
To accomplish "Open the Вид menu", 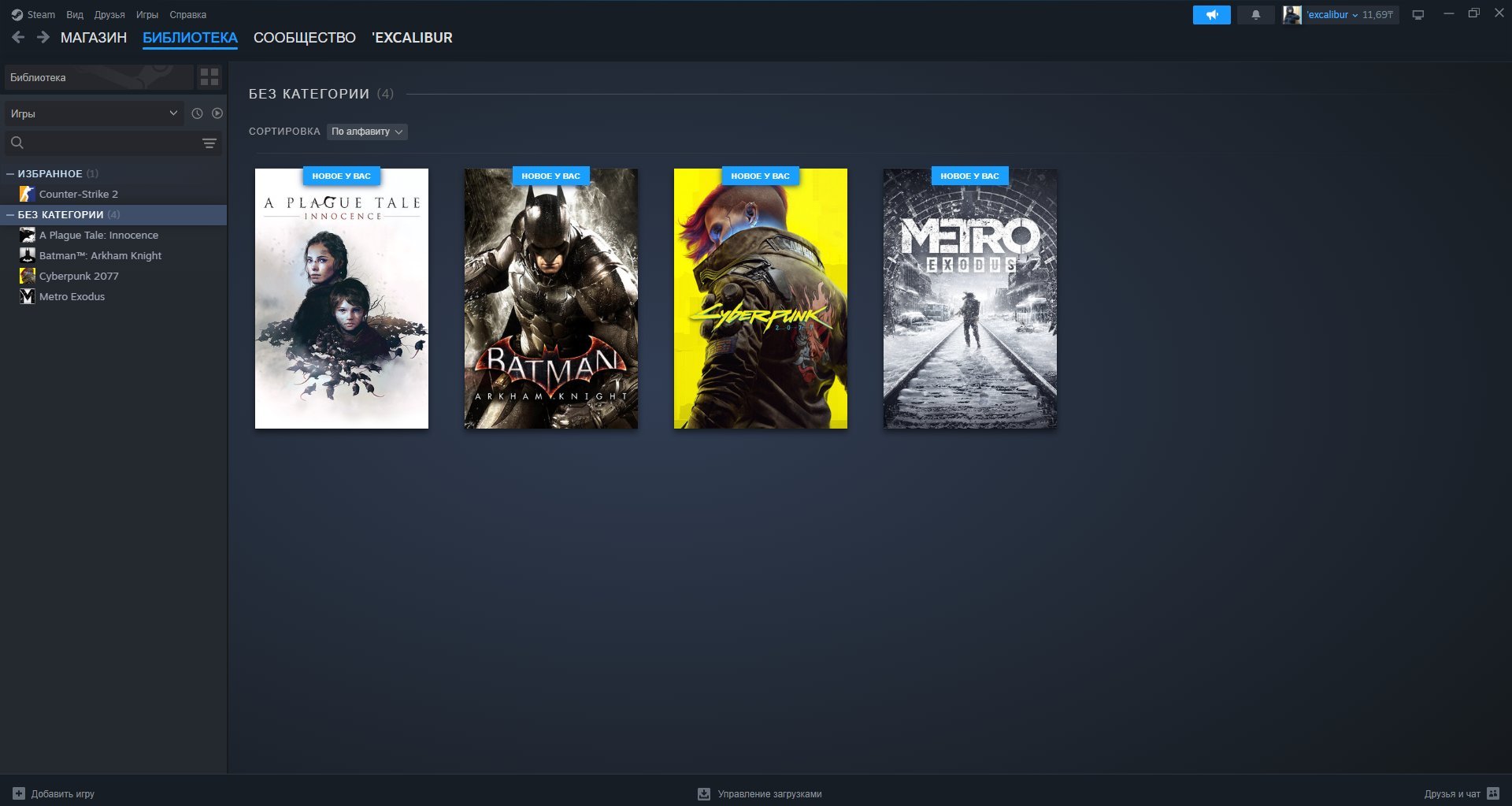I will (75, 14).
